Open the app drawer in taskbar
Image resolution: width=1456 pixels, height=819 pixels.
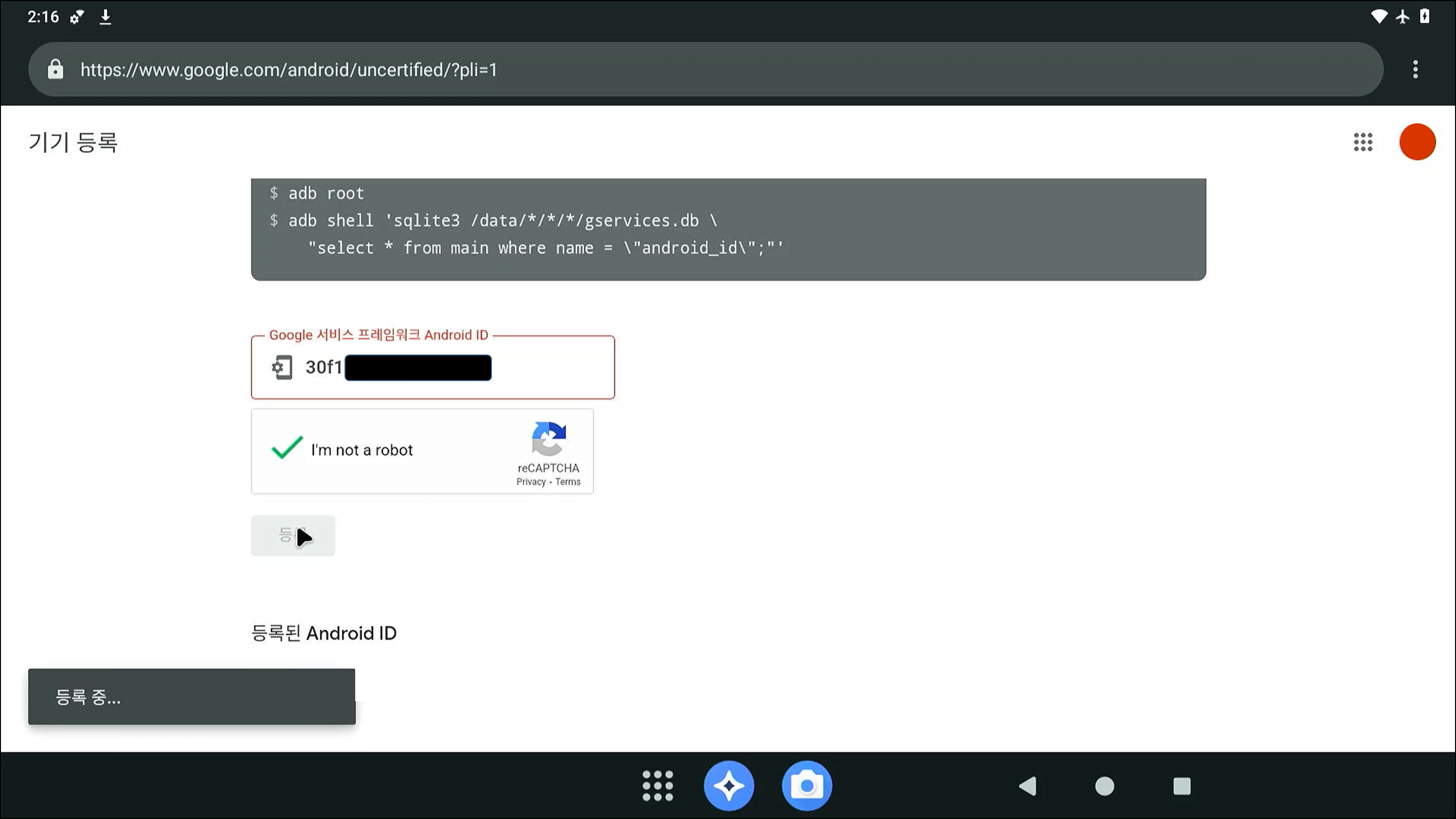point(657,786)
